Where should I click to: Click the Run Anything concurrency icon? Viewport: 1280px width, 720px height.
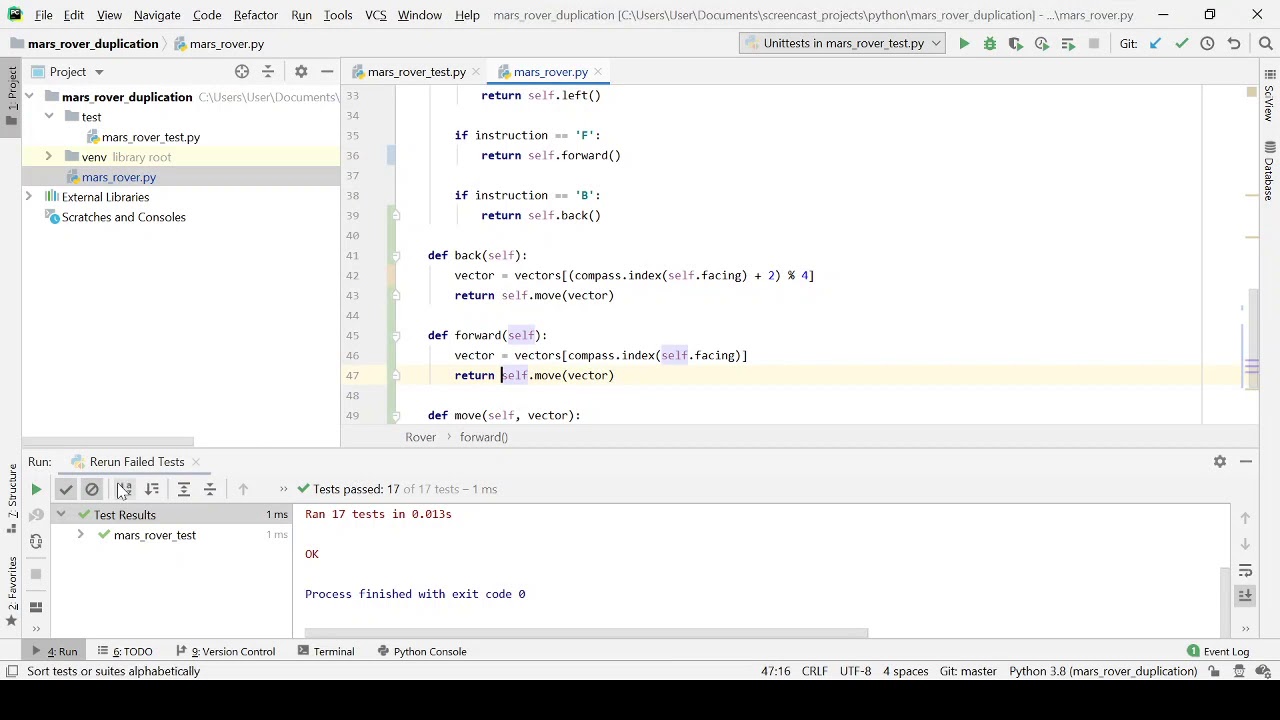pos(1068,44)
